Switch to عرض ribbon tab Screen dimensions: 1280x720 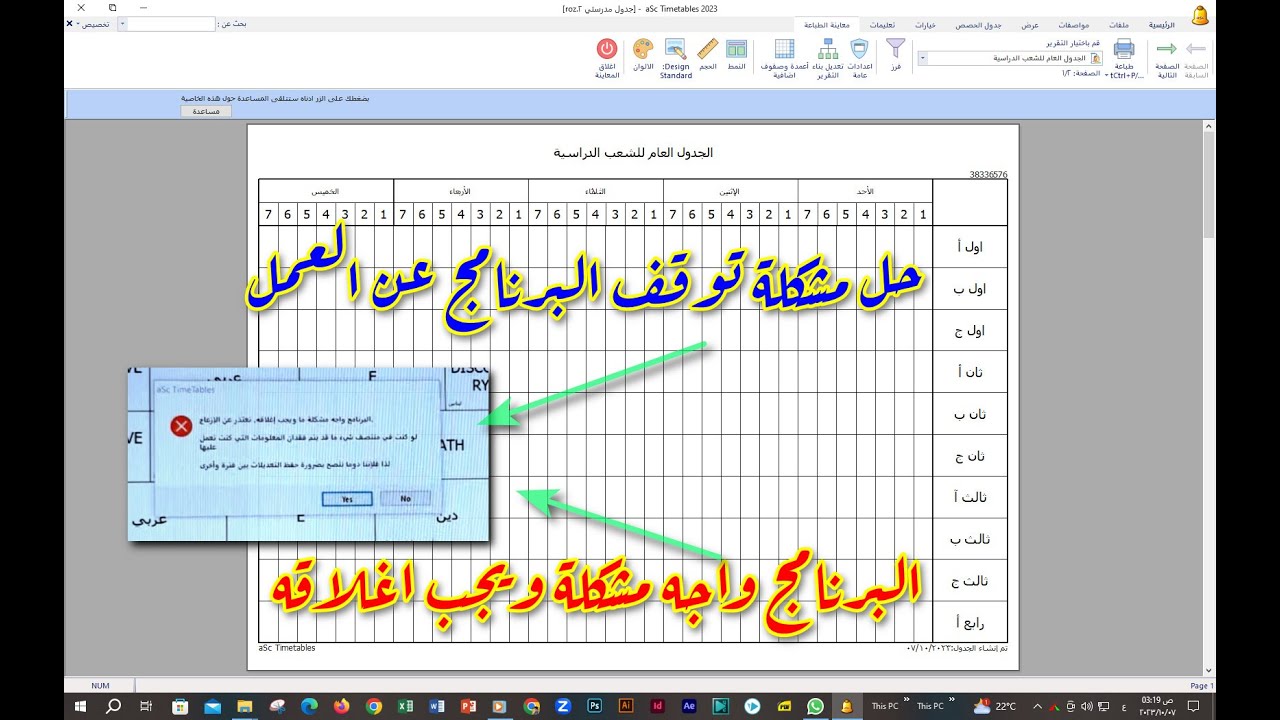pos(1029,23)
